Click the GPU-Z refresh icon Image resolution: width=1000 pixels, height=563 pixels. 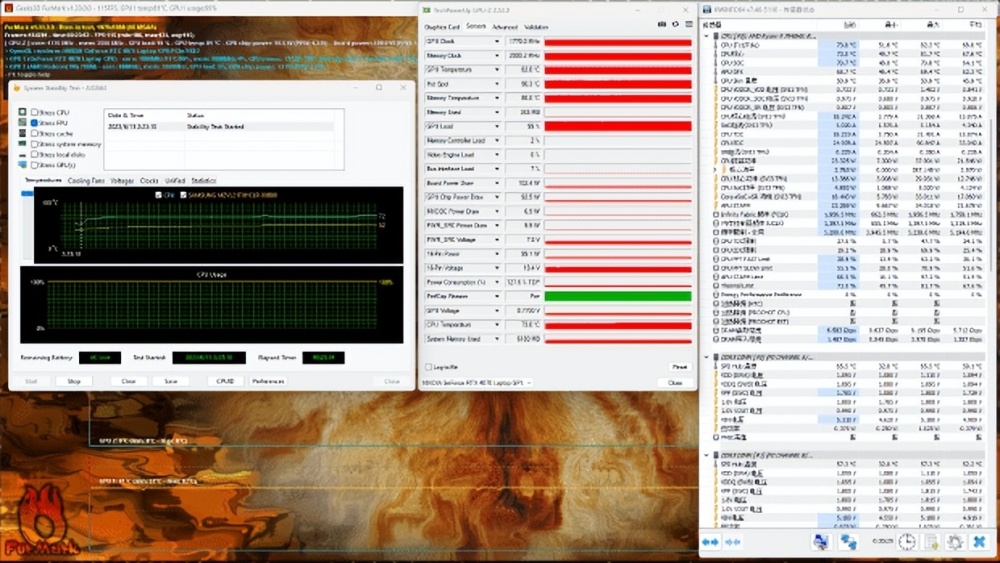click(x=675, y=24)
